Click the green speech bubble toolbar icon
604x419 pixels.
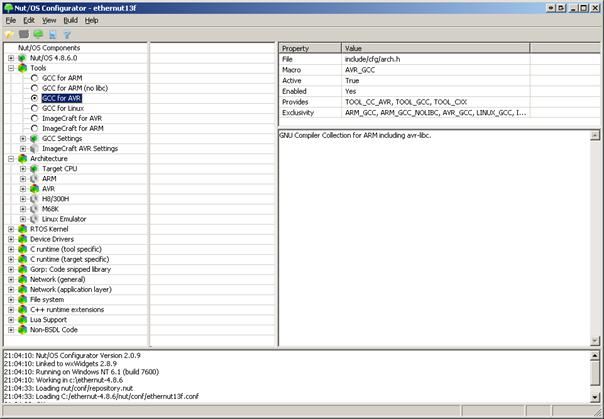point(38,34)
